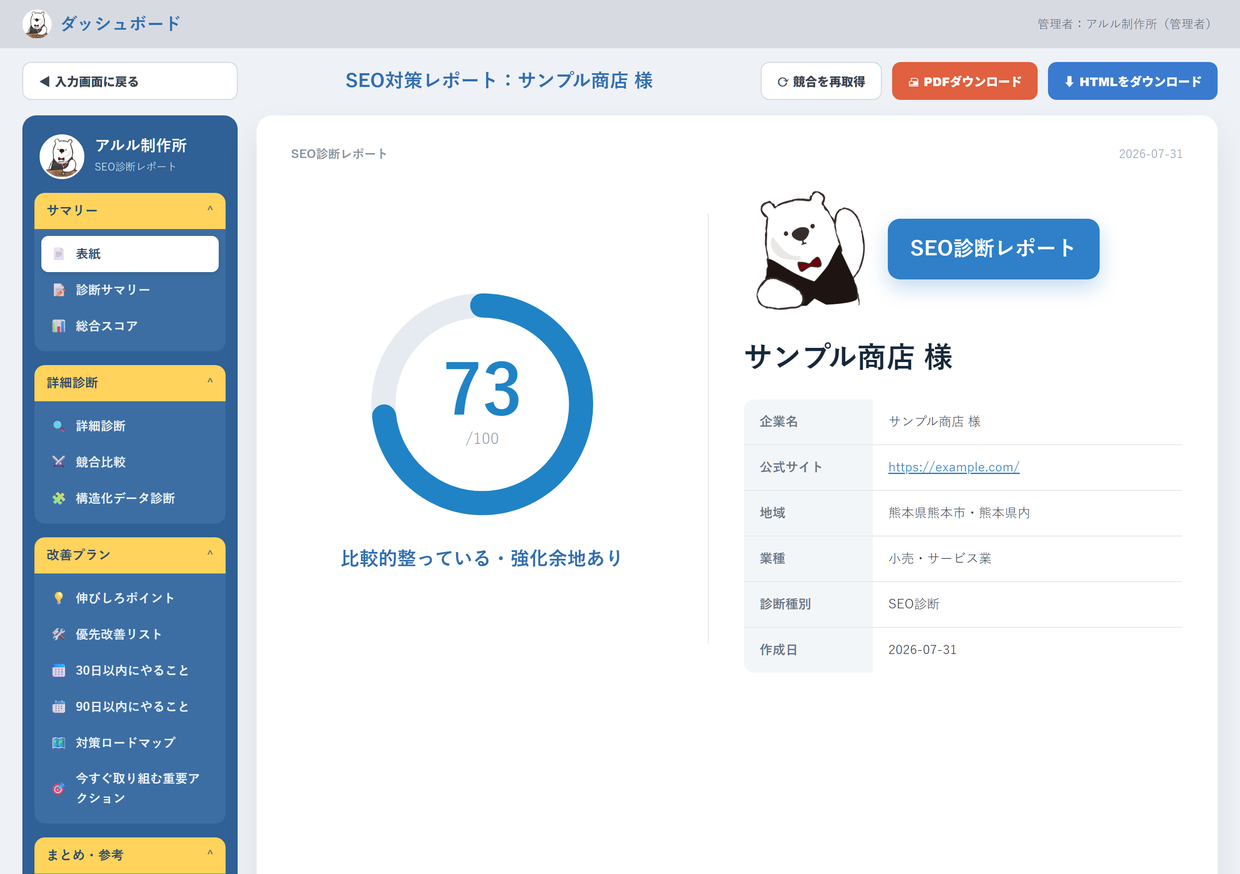Click the 90日以内にやること calendar icon

click(x=59, y=706)
